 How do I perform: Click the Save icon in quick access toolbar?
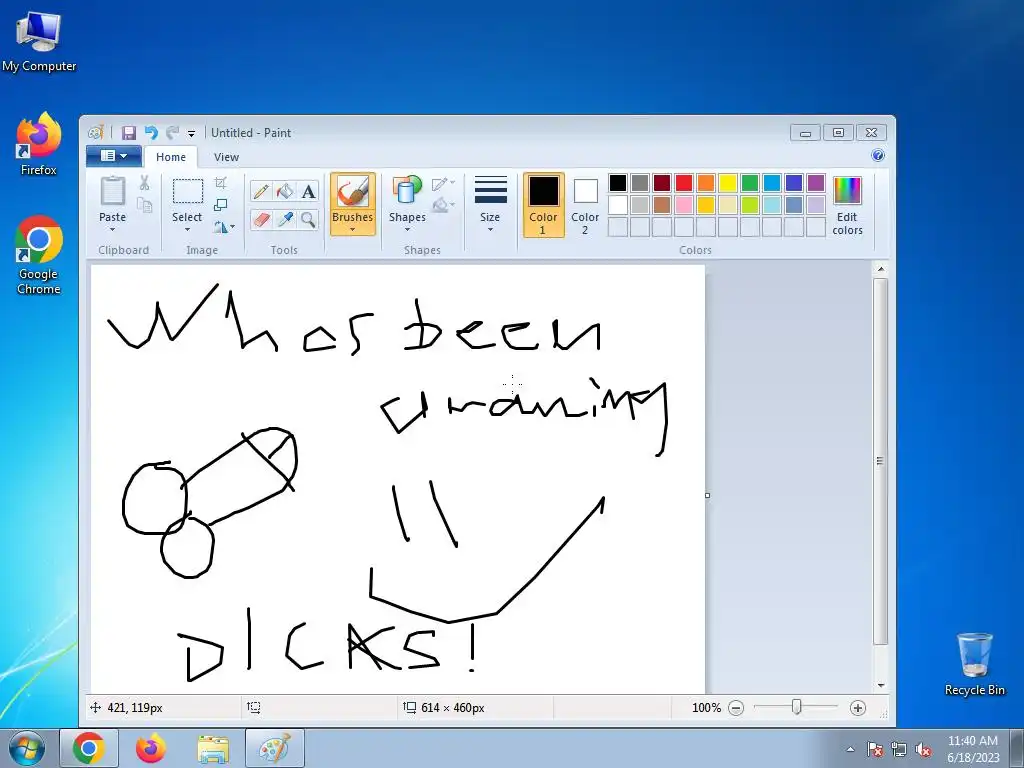pyautogui.click(x=129, y=133)
